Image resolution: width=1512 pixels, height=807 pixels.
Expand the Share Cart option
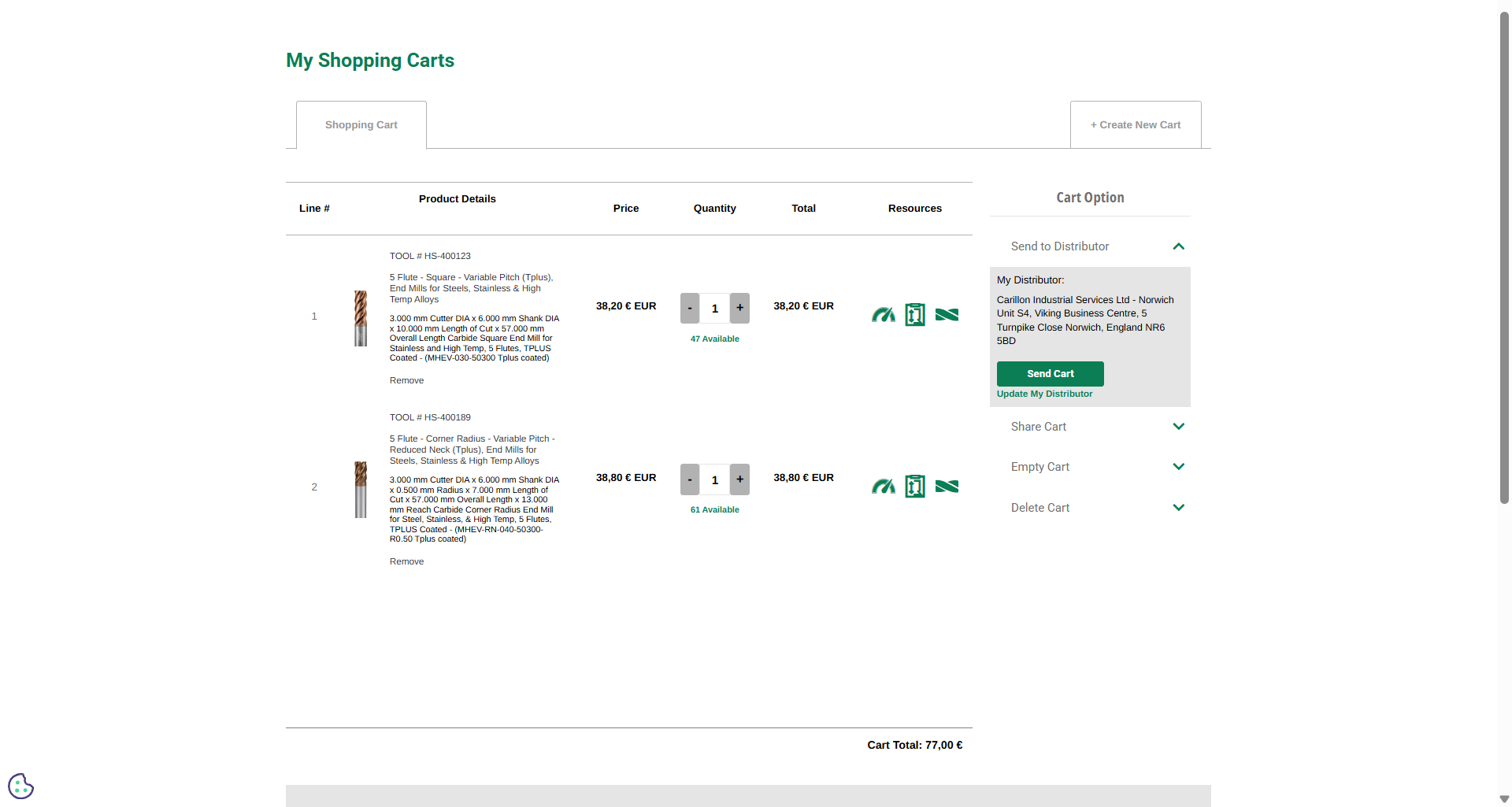click(1178, 427)
